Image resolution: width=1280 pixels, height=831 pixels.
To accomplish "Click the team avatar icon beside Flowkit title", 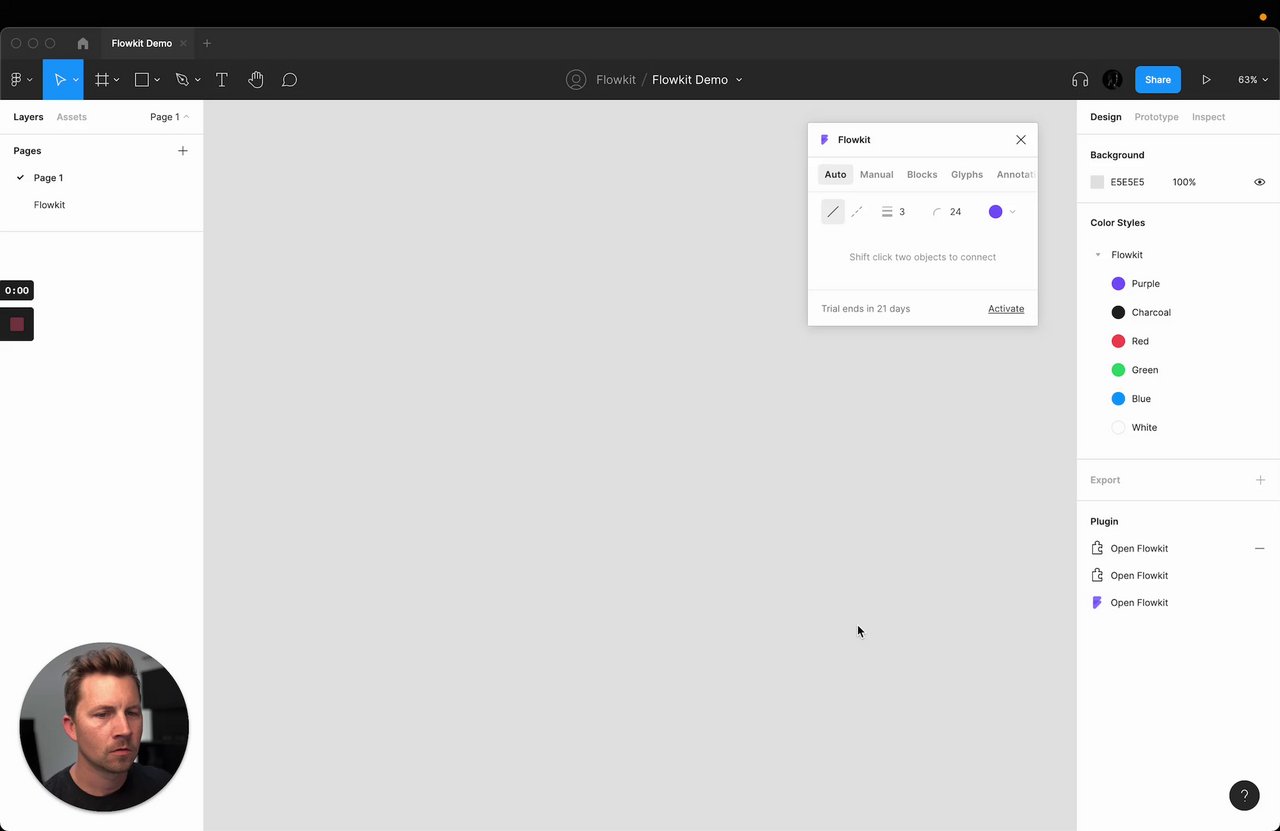I will click(576, 80).
